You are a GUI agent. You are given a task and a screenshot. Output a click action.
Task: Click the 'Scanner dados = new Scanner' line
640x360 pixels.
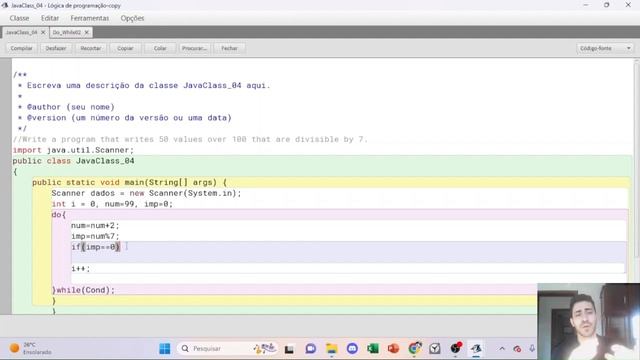(147, 193)
